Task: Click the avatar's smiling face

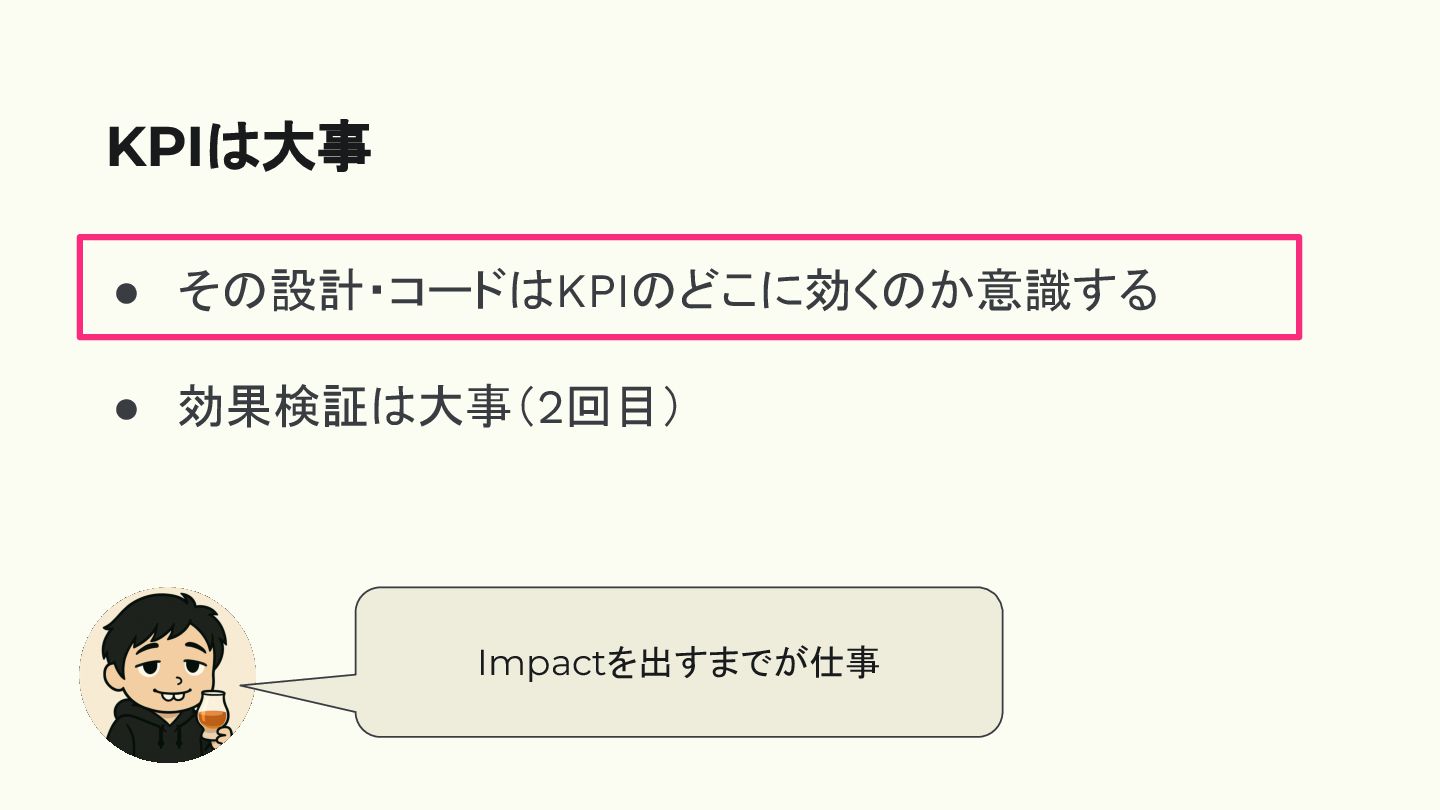Action: 168,672
